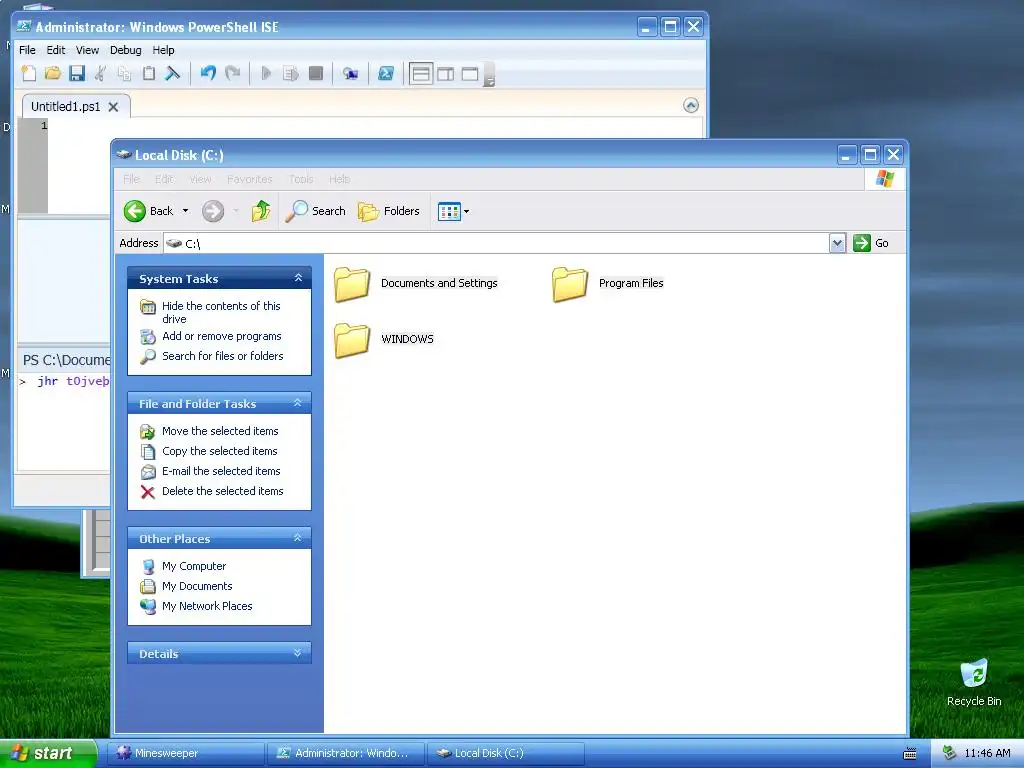Click Copy the selected items
This screenshot has height=768, width=1024.
tap(219, 451)
